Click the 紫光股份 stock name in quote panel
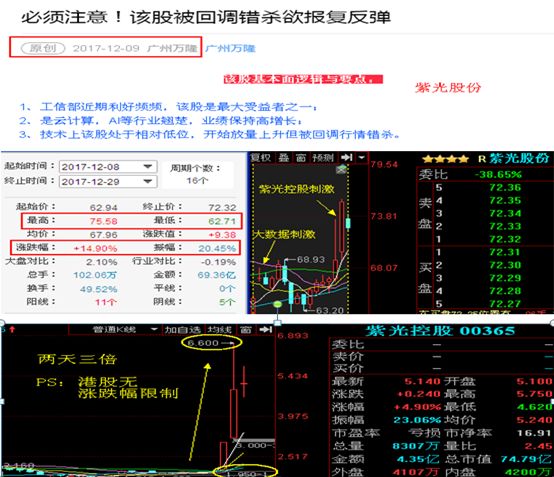 [519, 158]
